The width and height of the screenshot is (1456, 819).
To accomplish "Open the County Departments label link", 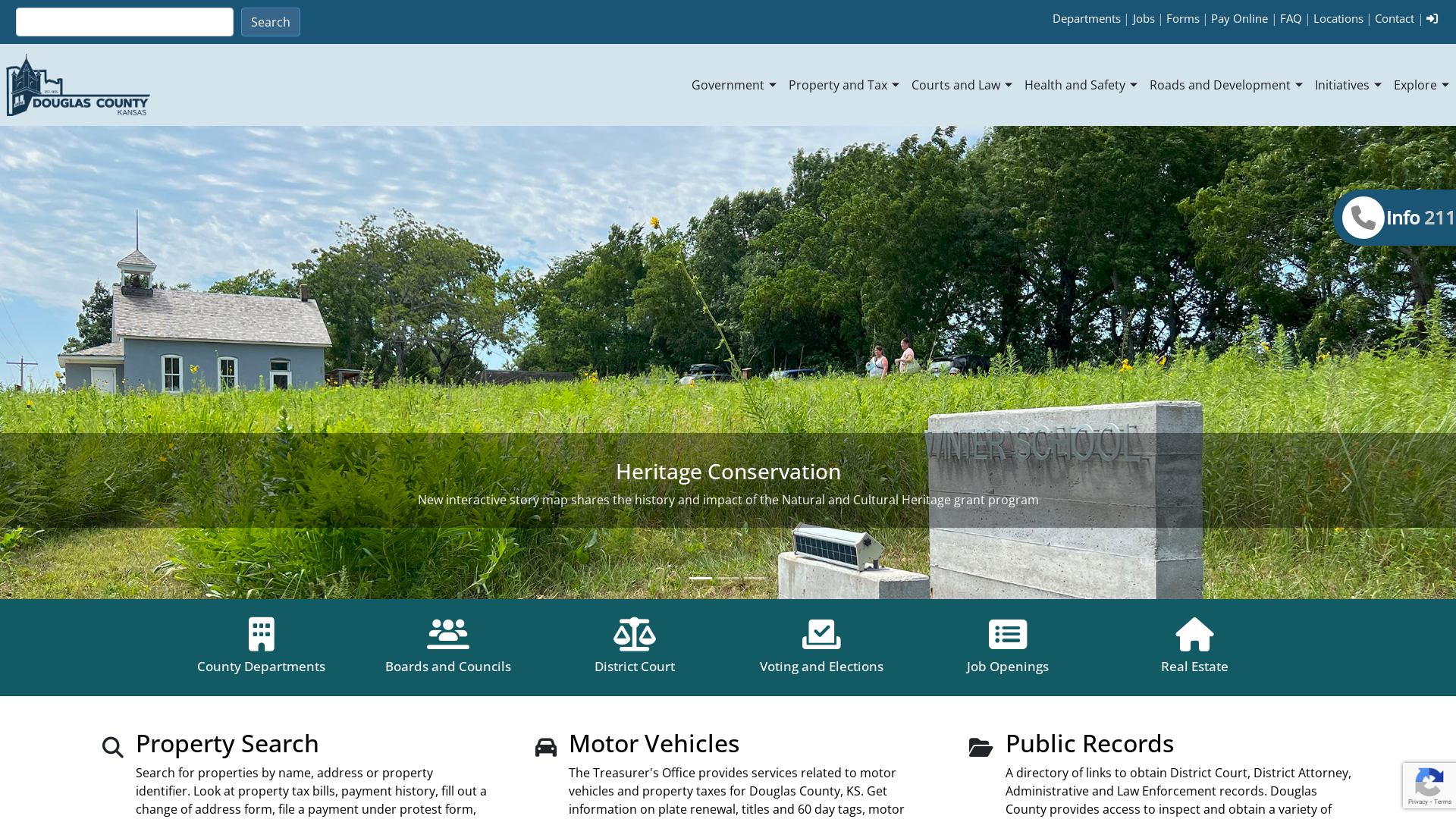I will [x=262, y=667].
